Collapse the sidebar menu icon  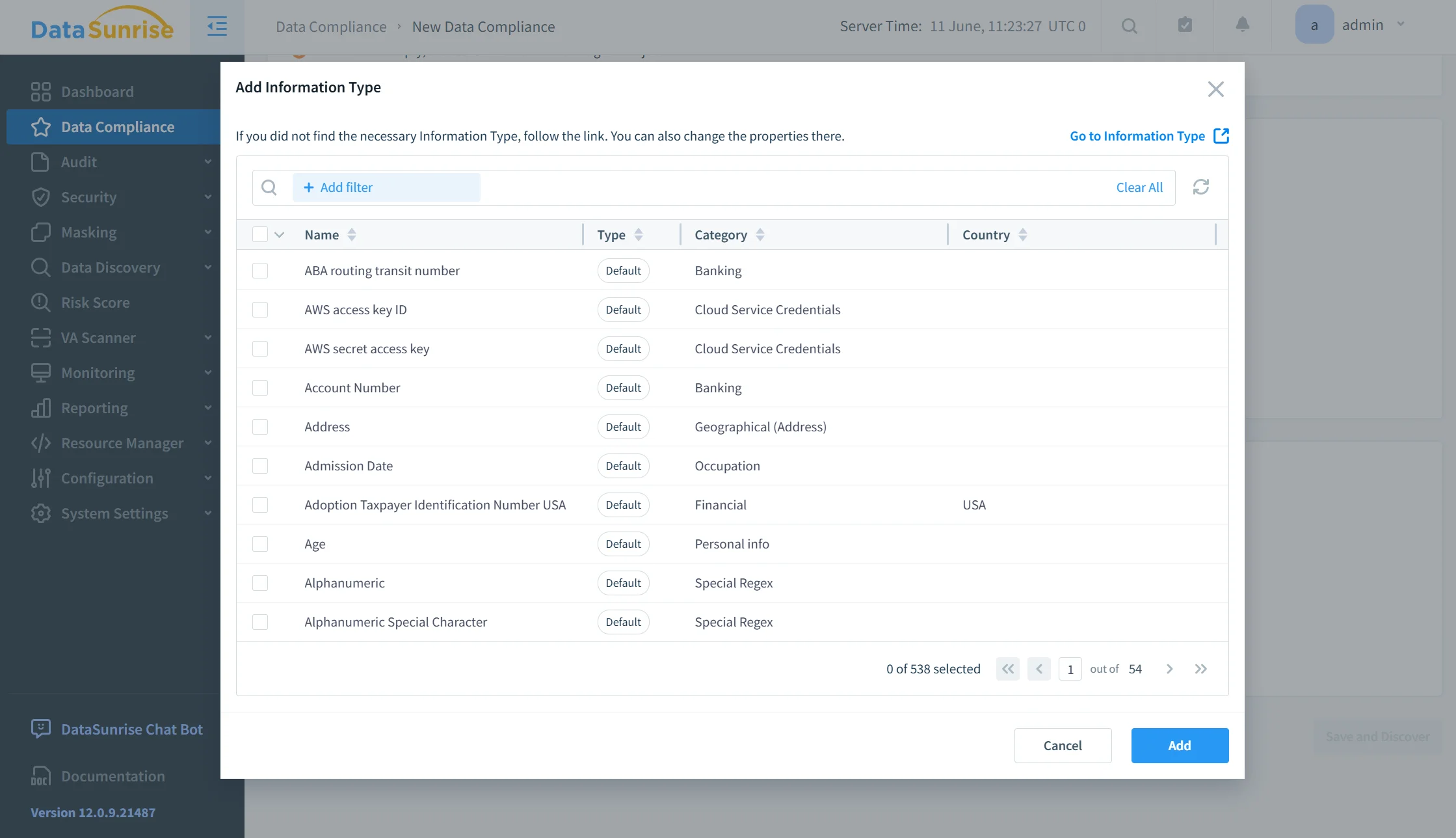tap(217, 27)
